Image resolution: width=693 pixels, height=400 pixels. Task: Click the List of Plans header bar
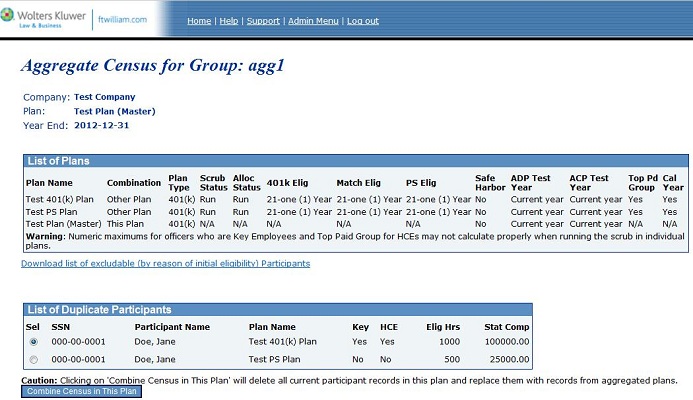coord(356,161)
